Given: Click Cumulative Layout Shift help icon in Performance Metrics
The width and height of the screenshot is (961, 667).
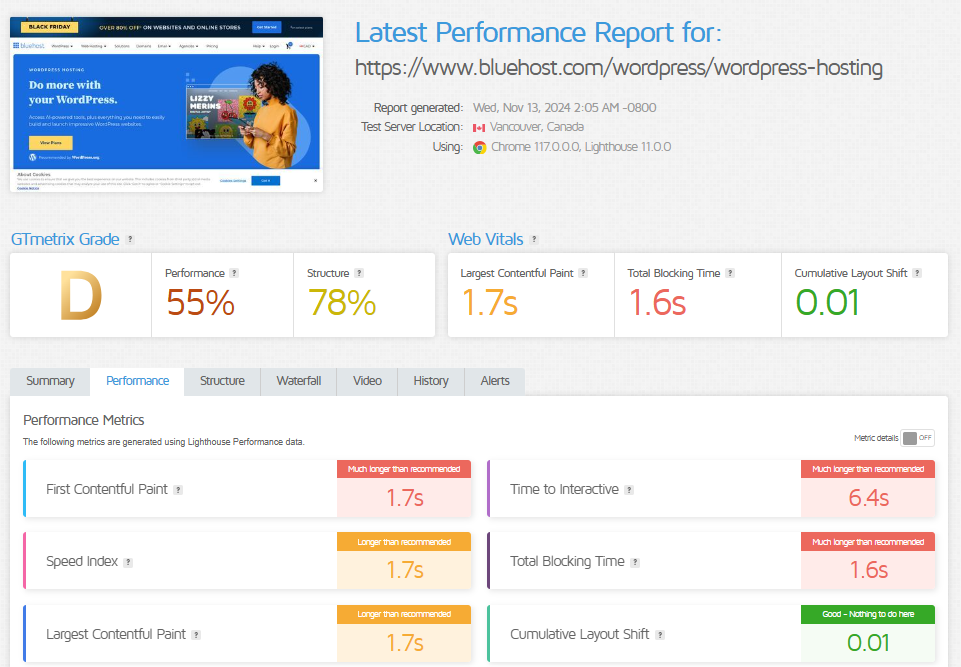Looking at the screenshot, I should click(x=660, y=635).
